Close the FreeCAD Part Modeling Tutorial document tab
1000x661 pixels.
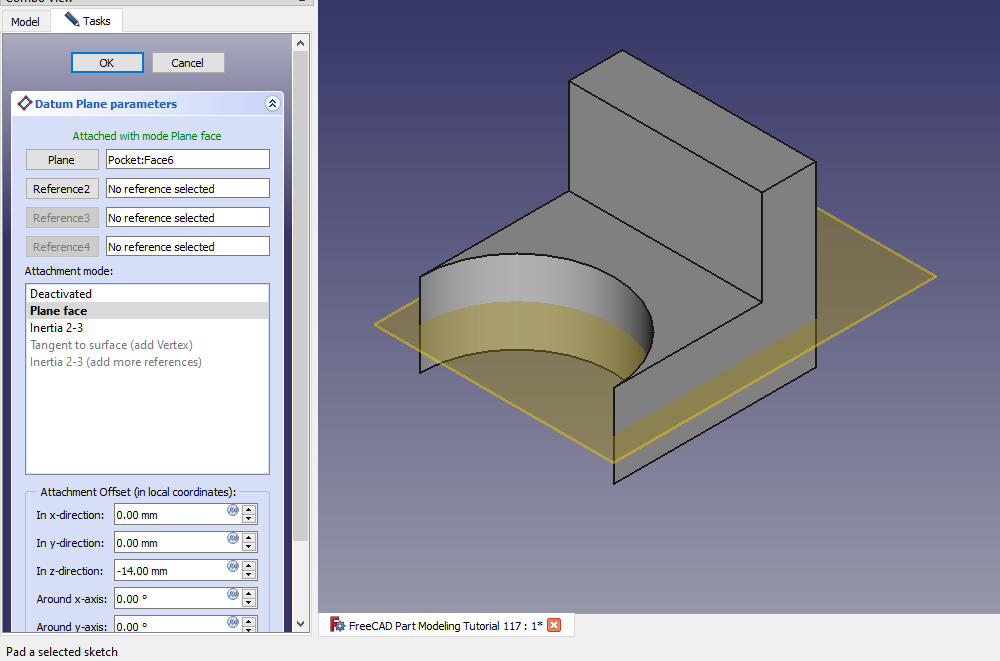(x=554, y=625)
